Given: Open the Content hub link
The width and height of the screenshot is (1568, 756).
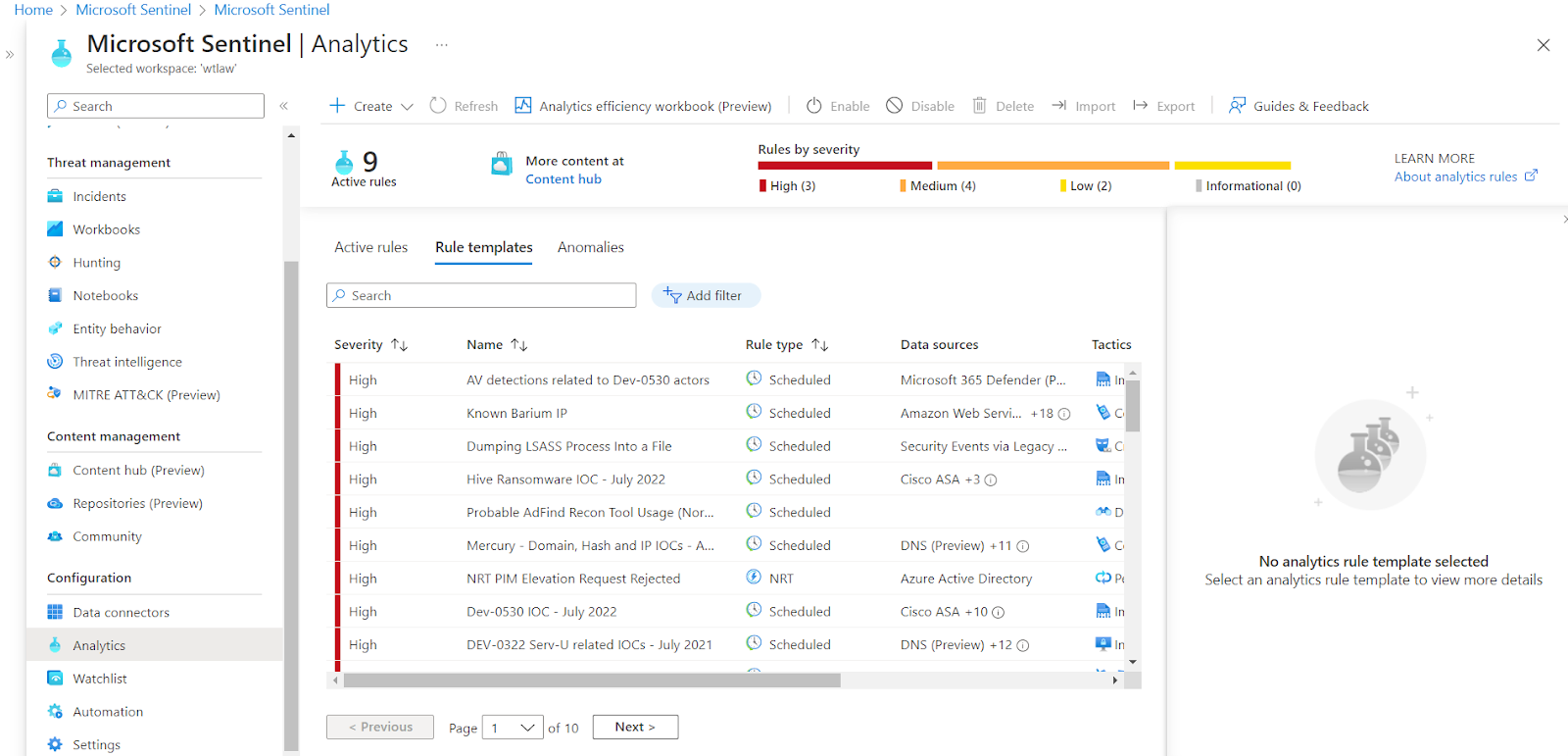Looking at the screenshot, I should click(563, 179).
